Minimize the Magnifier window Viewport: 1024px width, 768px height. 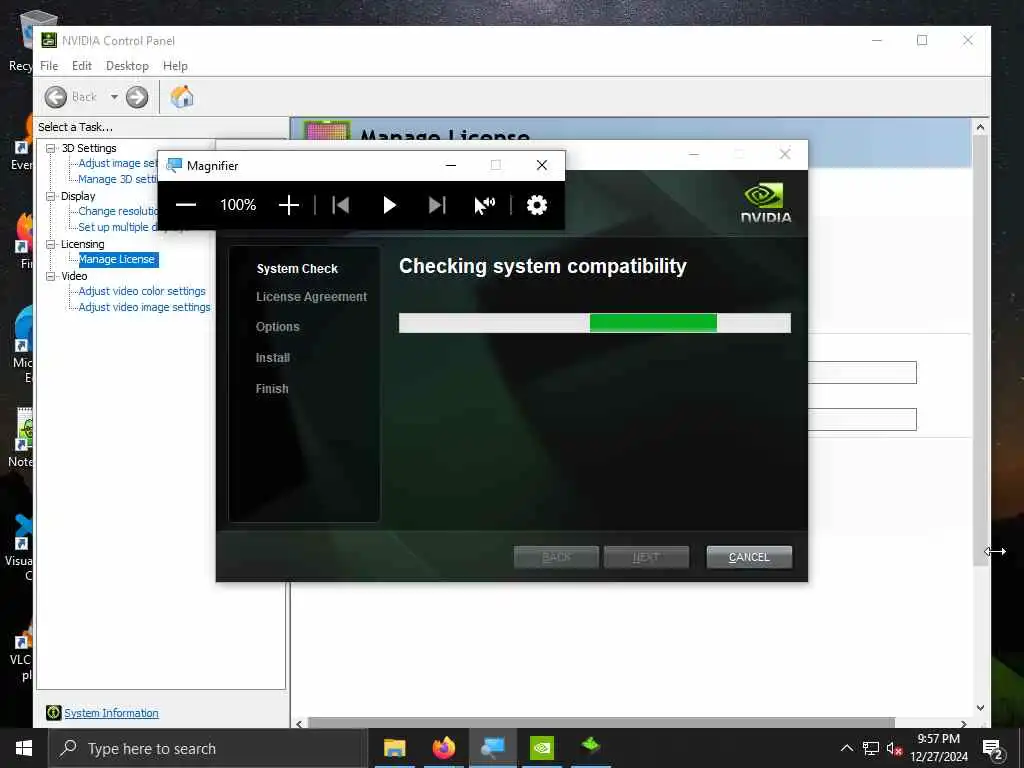click(x=451, y=165)
